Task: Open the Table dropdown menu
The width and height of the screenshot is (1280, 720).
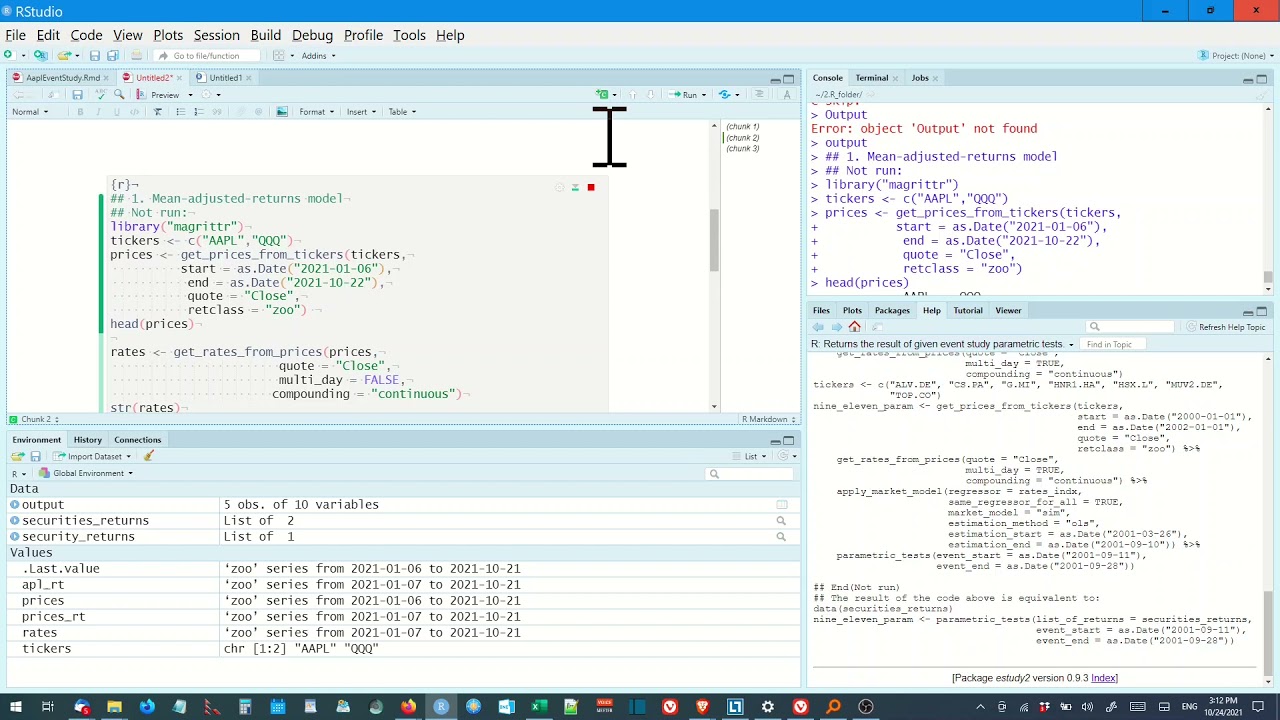Action: click(402, 112)
